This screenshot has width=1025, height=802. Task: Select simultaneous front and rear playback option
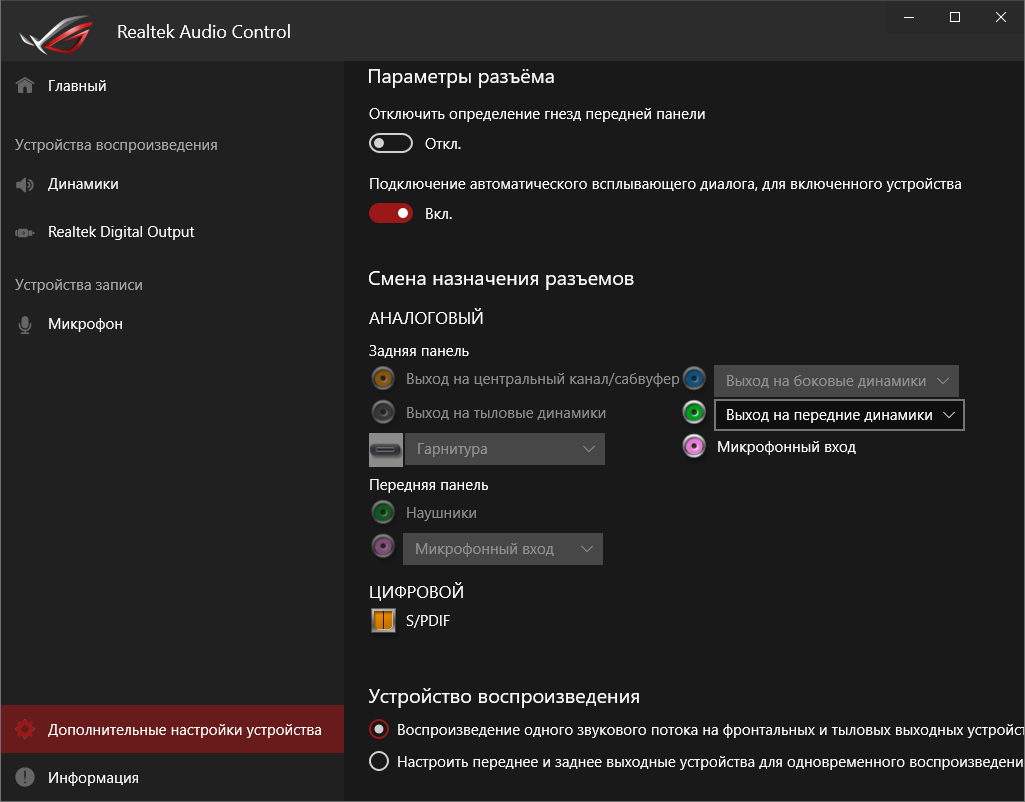[379, 761]
